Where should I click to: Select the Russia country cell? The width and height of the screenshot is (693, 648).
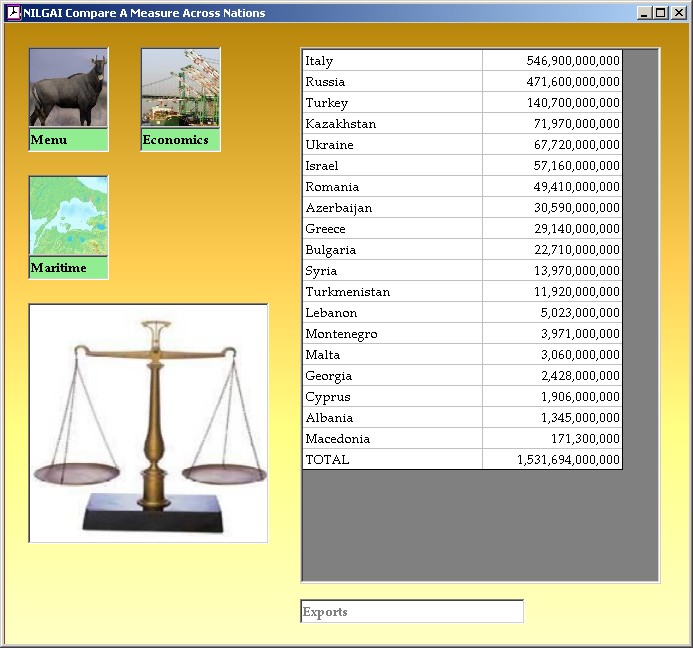tap(392, 82)
